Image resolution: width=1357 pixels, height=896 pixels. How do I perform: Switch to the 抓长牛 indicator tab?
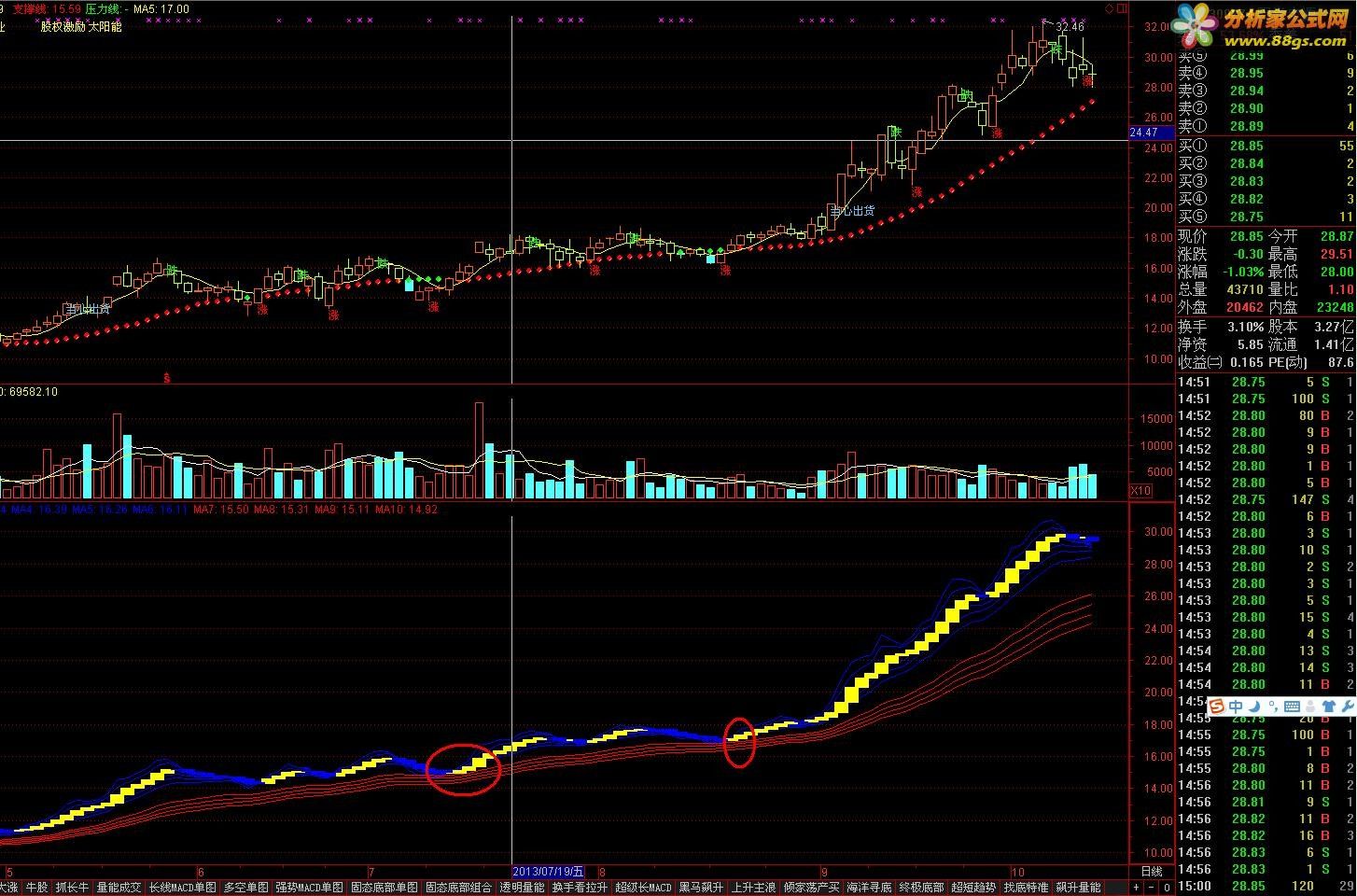(72, 888)
